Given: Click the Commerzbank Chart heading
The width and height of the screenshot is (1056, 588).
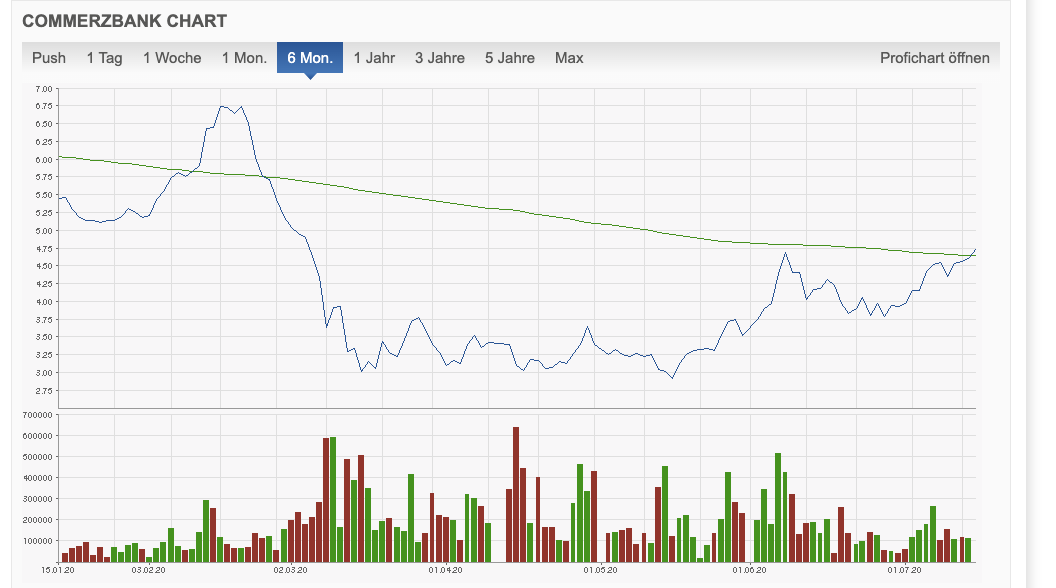Looking at the screenshot, I should click(x=125, y=21).
